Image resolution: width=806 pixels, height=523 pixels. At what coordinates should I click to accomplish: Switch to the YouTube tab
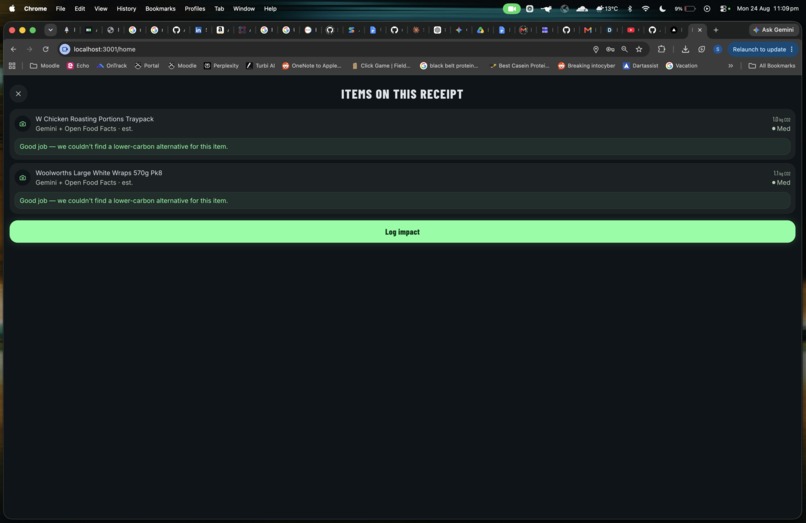[631, 30]
